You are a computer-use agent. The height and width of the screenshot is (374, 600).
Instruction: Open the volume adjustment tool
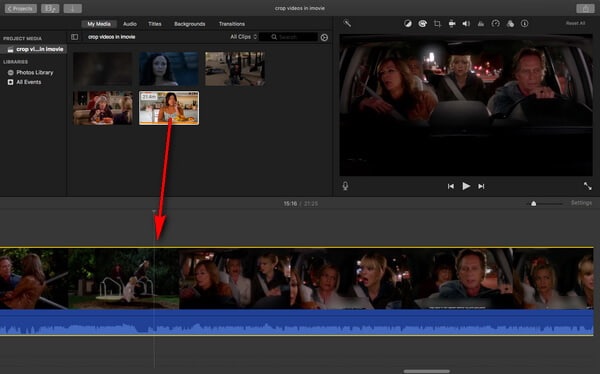pos(466,24)
